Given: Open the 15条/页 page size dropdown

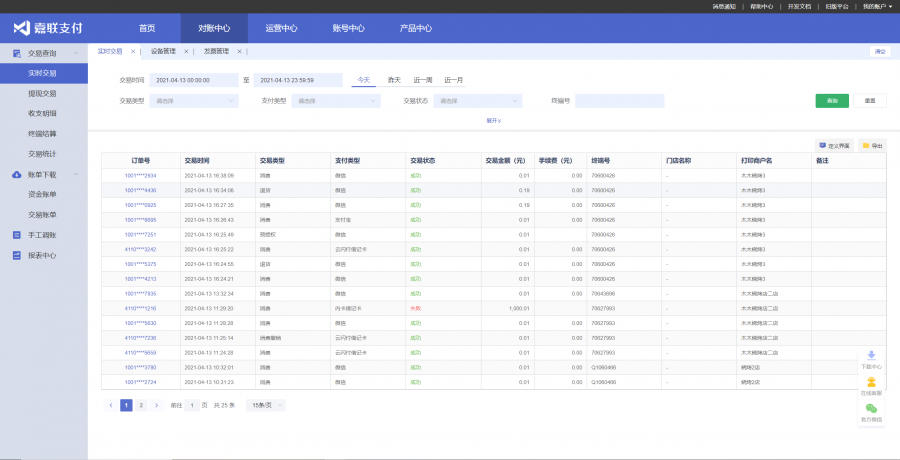Looking at the screenshot, I should (x=266, y=405).
